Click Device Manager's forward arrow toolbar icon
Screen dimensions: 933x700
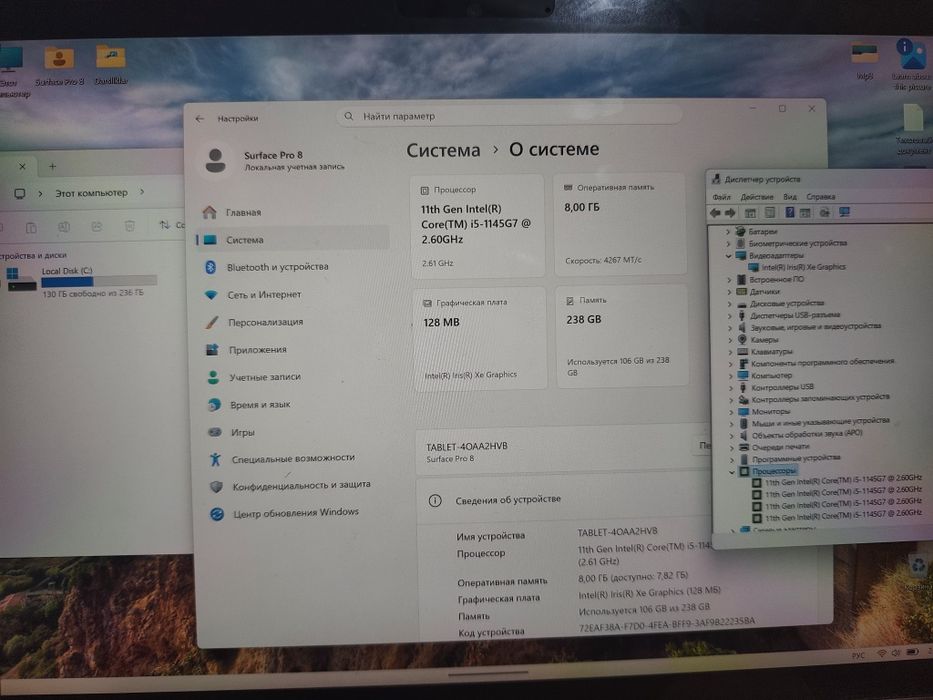(730, 213)
